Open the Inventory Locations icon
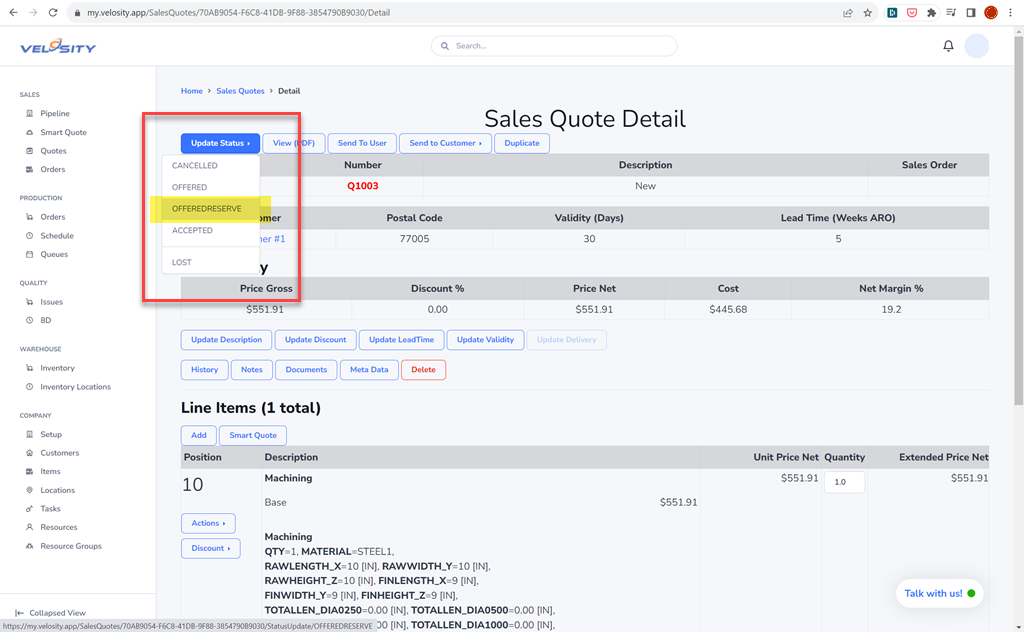The image size is (1024, 632). pos(30,387)
